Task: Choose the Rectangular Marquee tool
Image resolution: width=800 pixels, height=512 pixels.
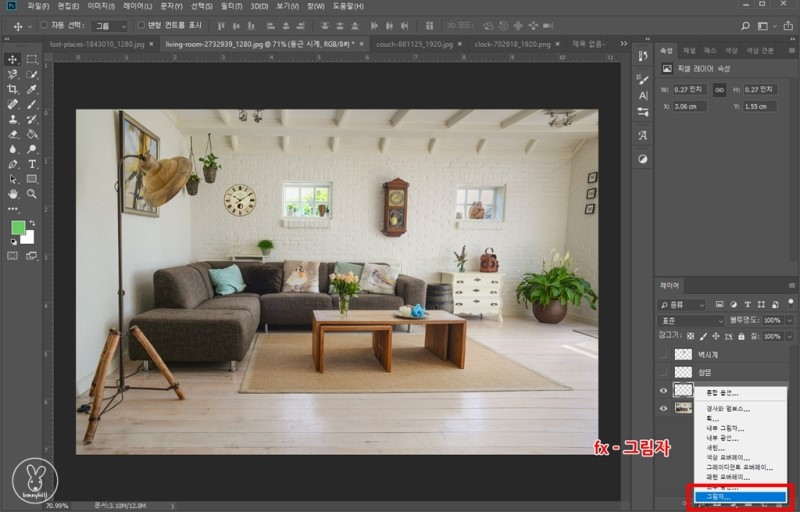Action: (32, 59)
